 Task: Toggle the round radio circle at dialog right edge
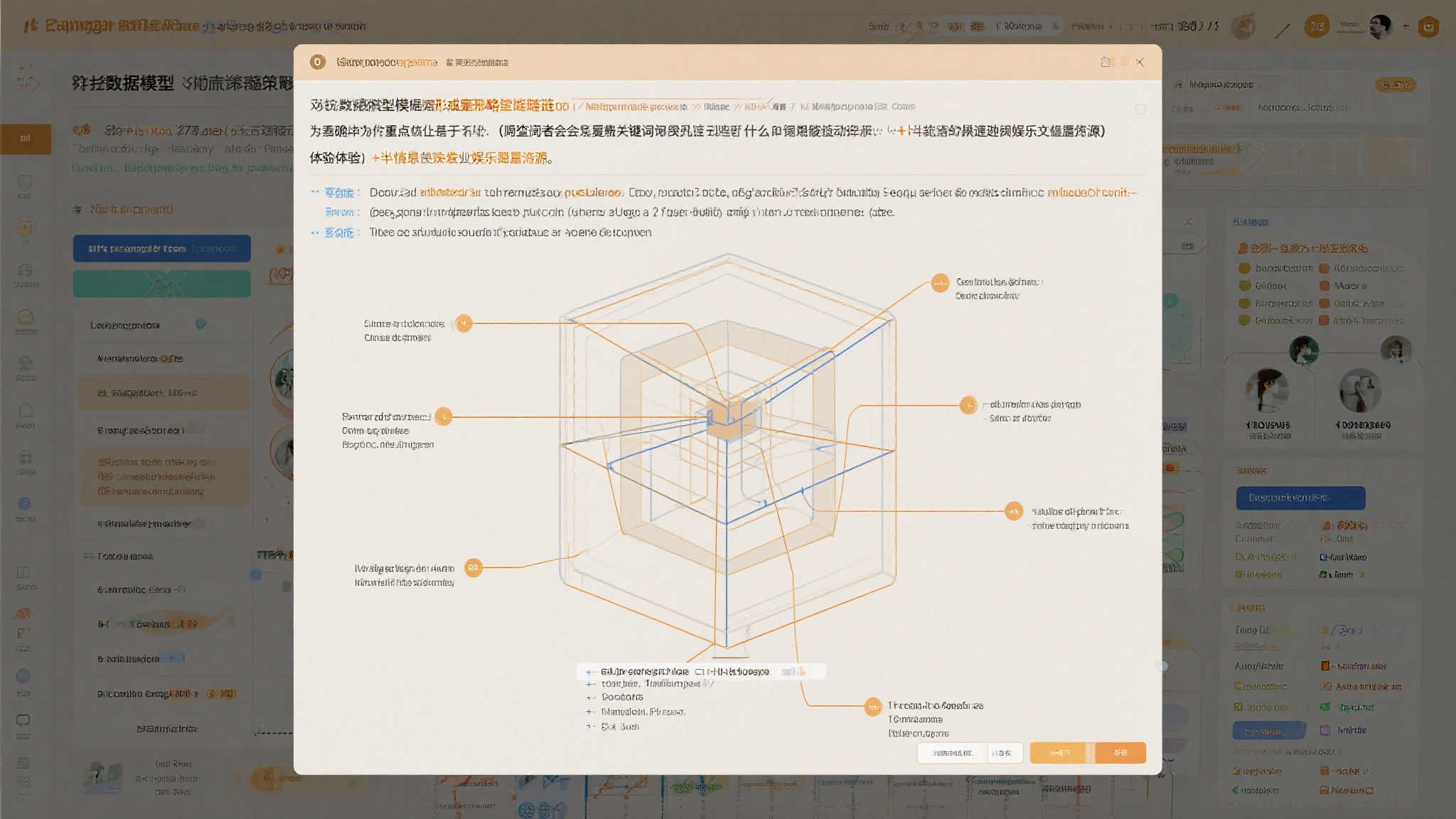click(x=1140, y=109)
